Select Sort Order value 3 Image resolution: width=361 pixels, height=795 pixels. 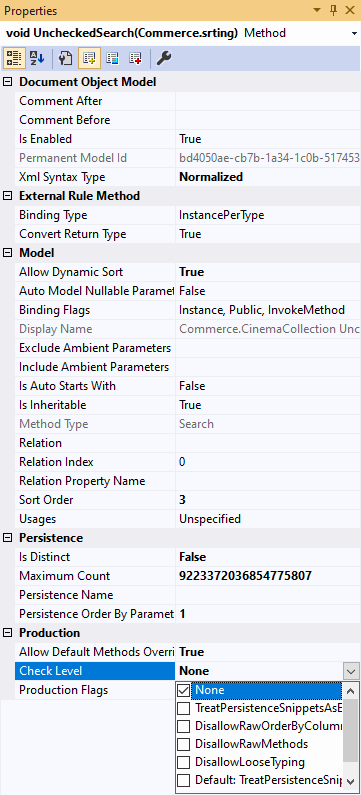click(268, 500)
